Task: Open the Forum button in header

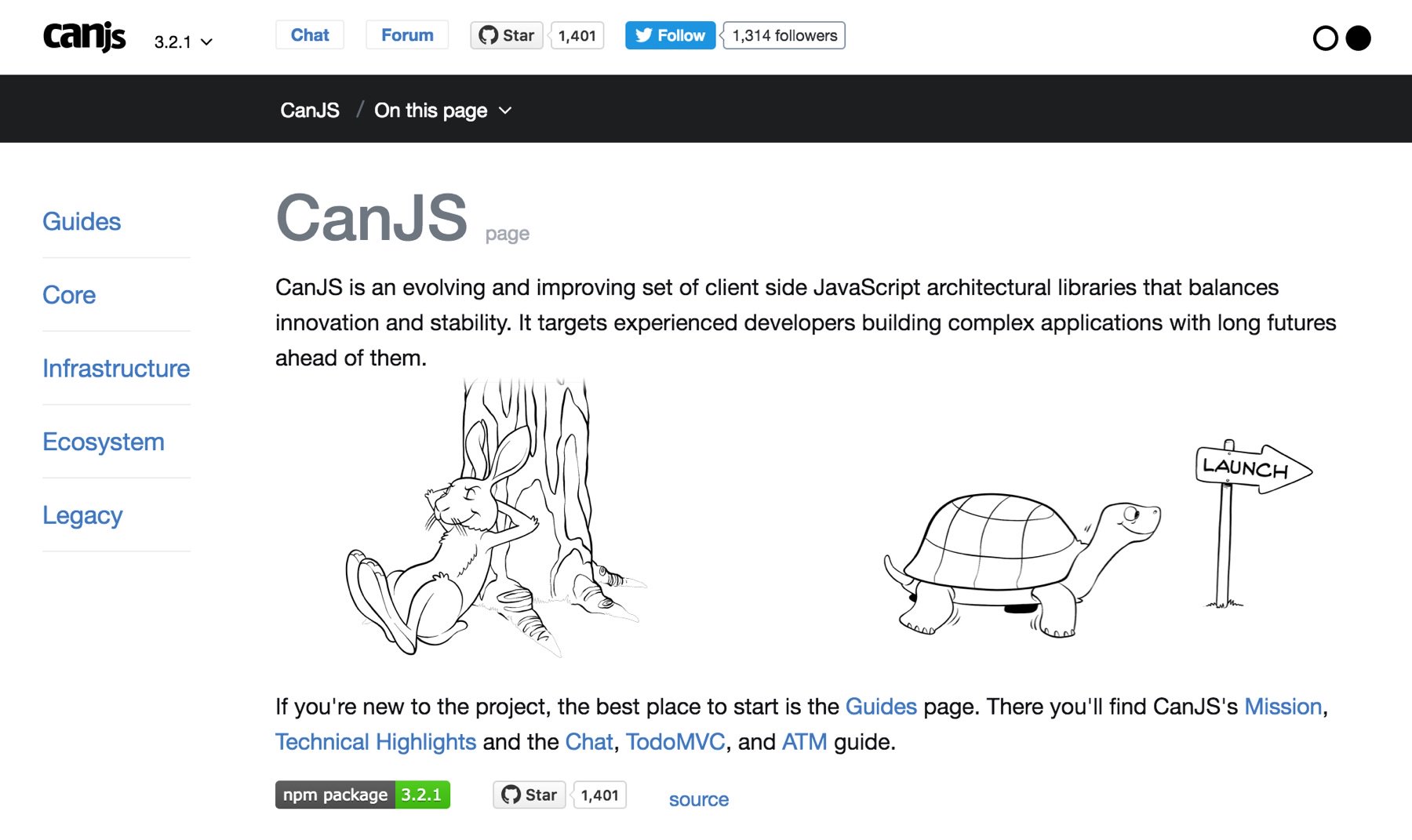Action: (407, 35)
